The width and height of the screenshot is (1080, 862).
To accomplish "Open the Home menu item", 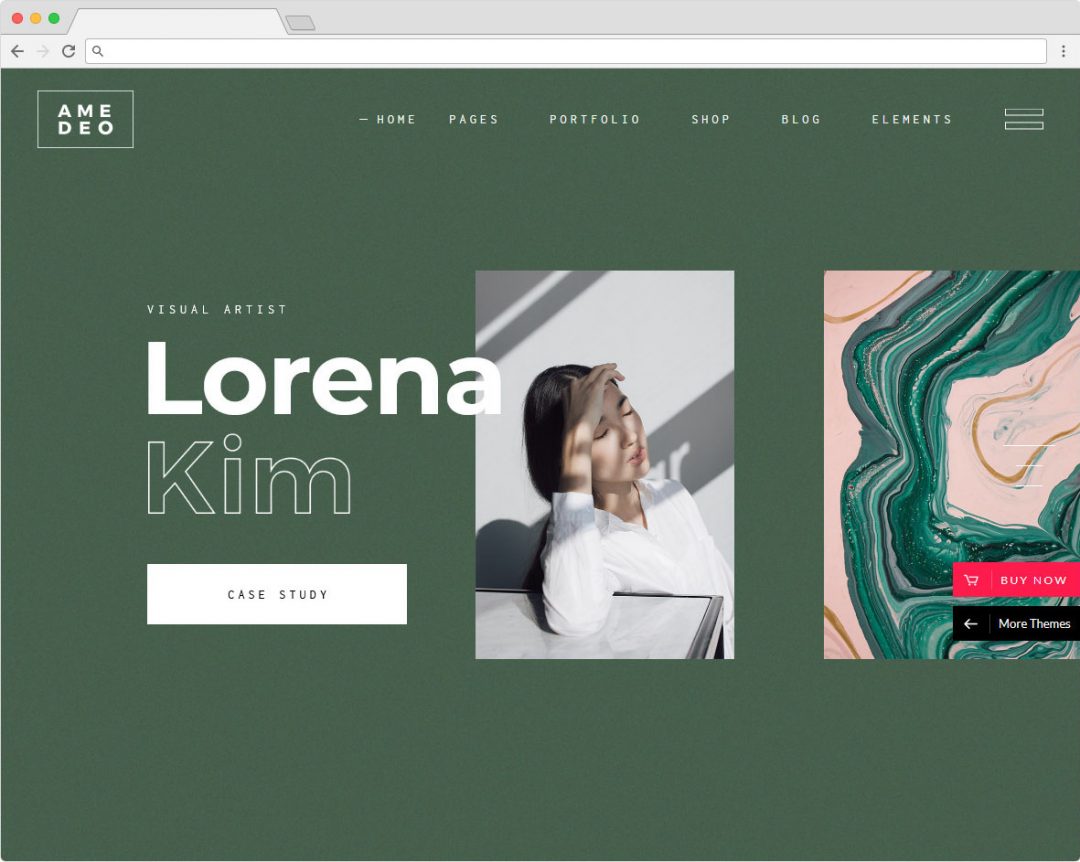I will point(396,119).
